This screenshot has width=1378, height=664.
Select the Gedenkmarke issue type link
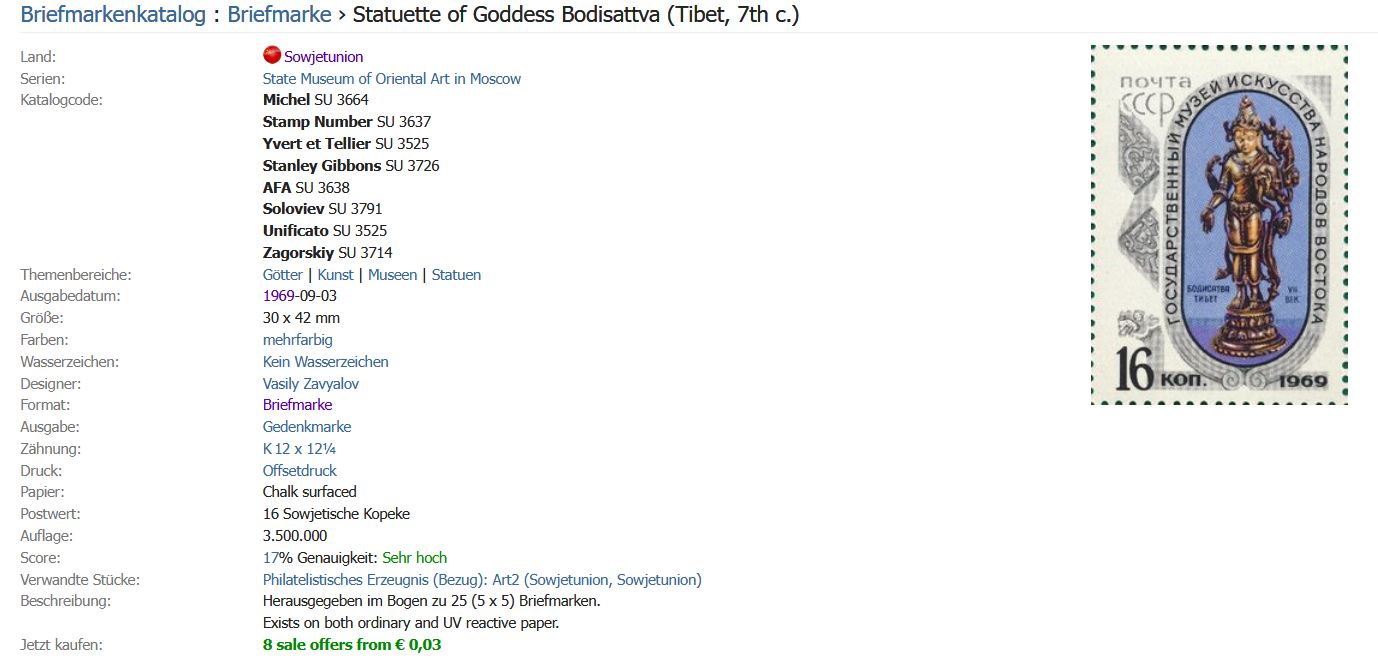coord(306,427)
